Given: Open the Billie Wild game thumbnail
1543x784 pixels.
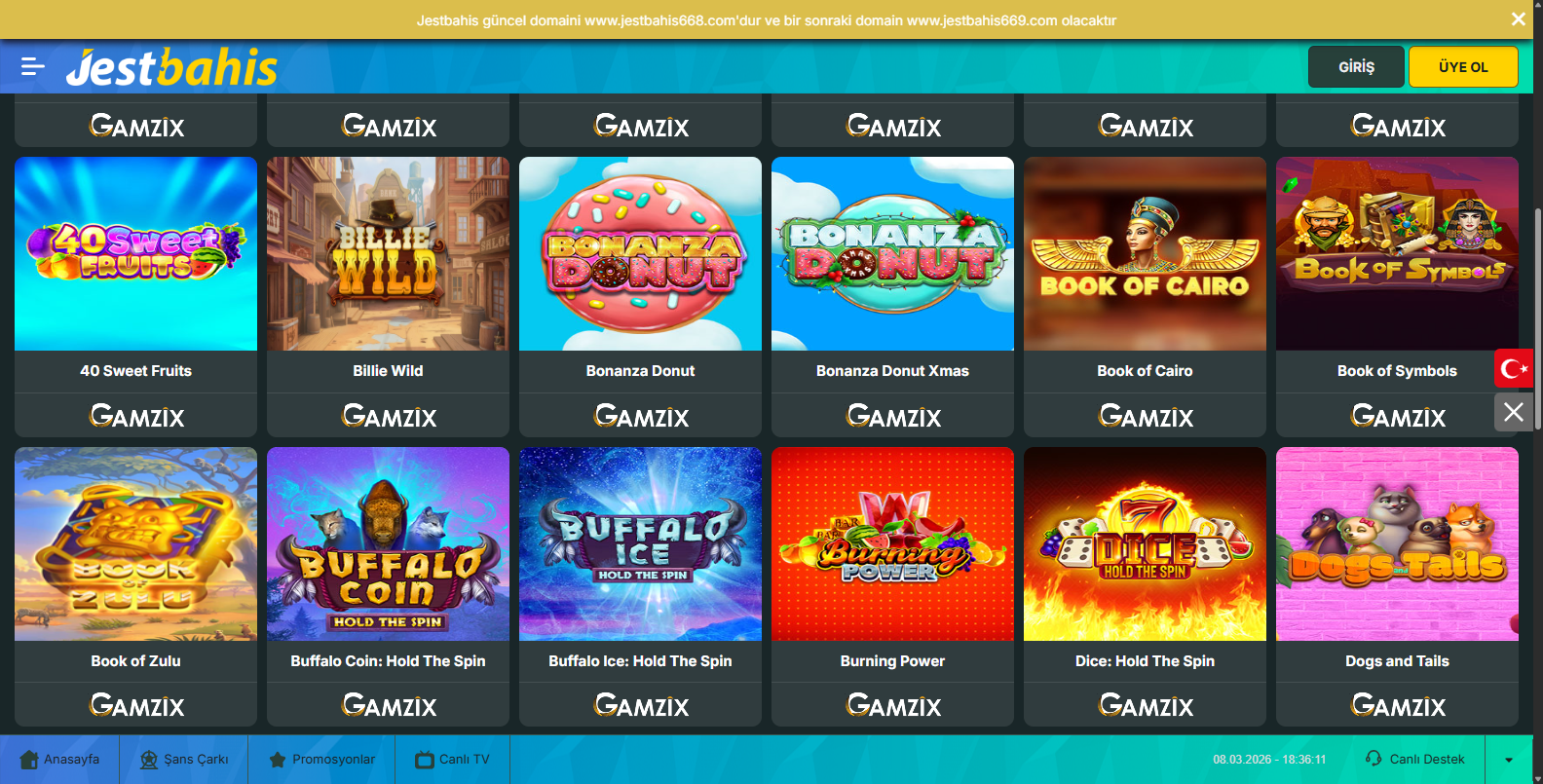Looking at the screenshot, I should click(x=388, y=253).
